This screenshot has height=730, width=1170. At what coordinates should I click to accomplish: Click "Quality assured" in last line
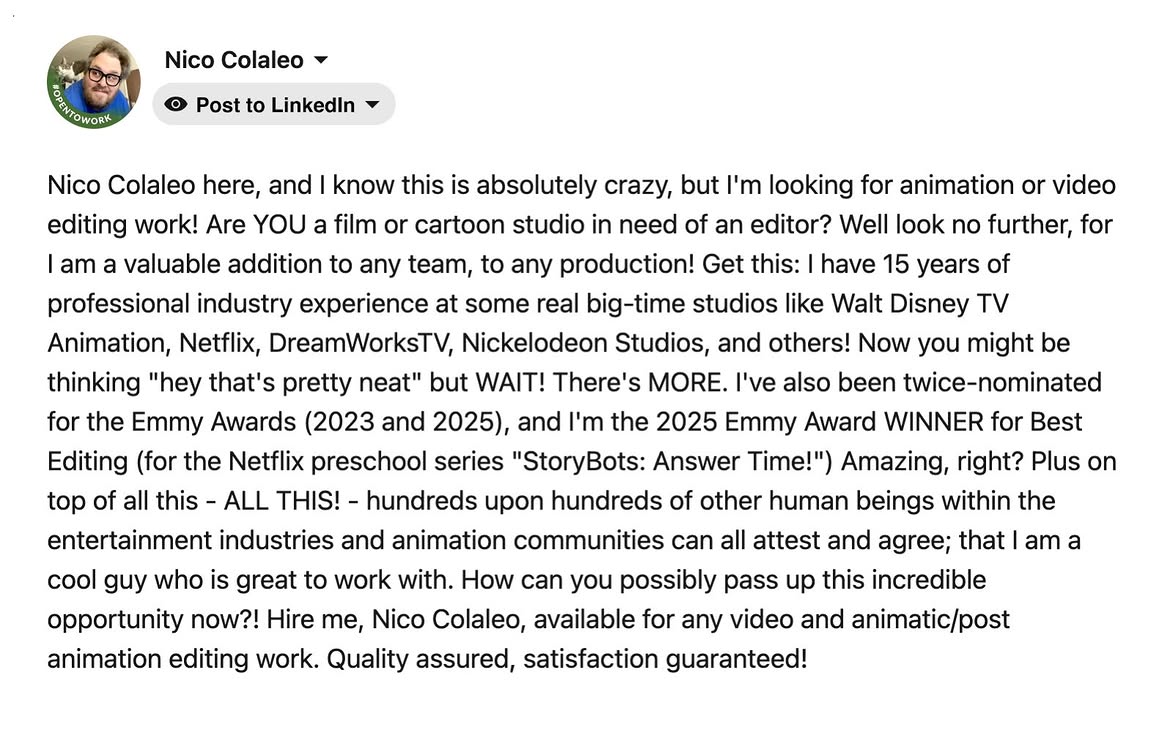click(420, 659)
